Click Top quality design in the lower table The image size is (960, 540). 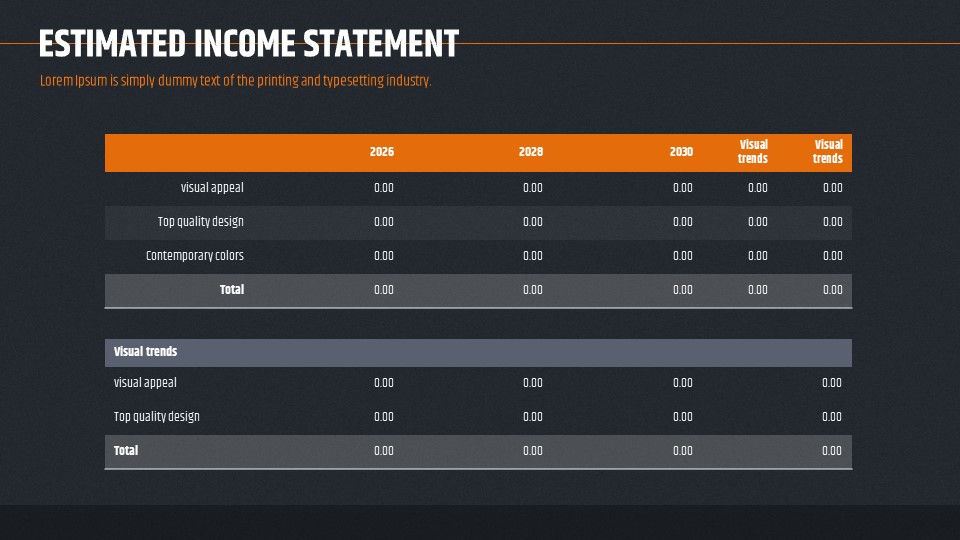click(157, 416)
